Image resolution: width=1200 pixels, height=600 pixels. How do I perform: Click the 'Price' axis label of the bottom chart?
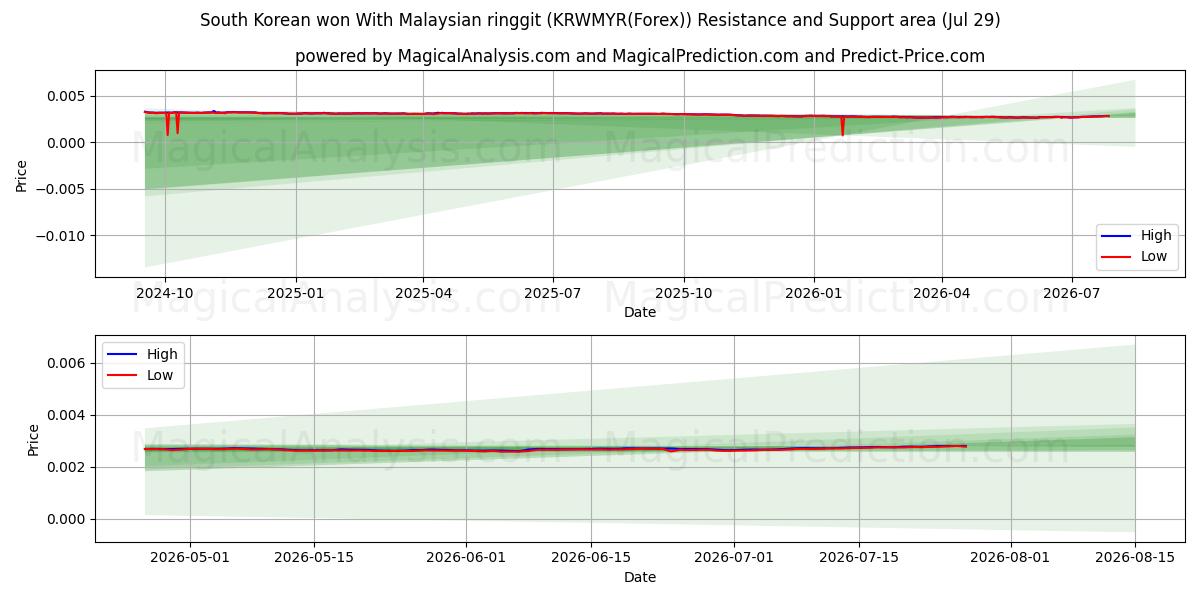coord(33,439)
